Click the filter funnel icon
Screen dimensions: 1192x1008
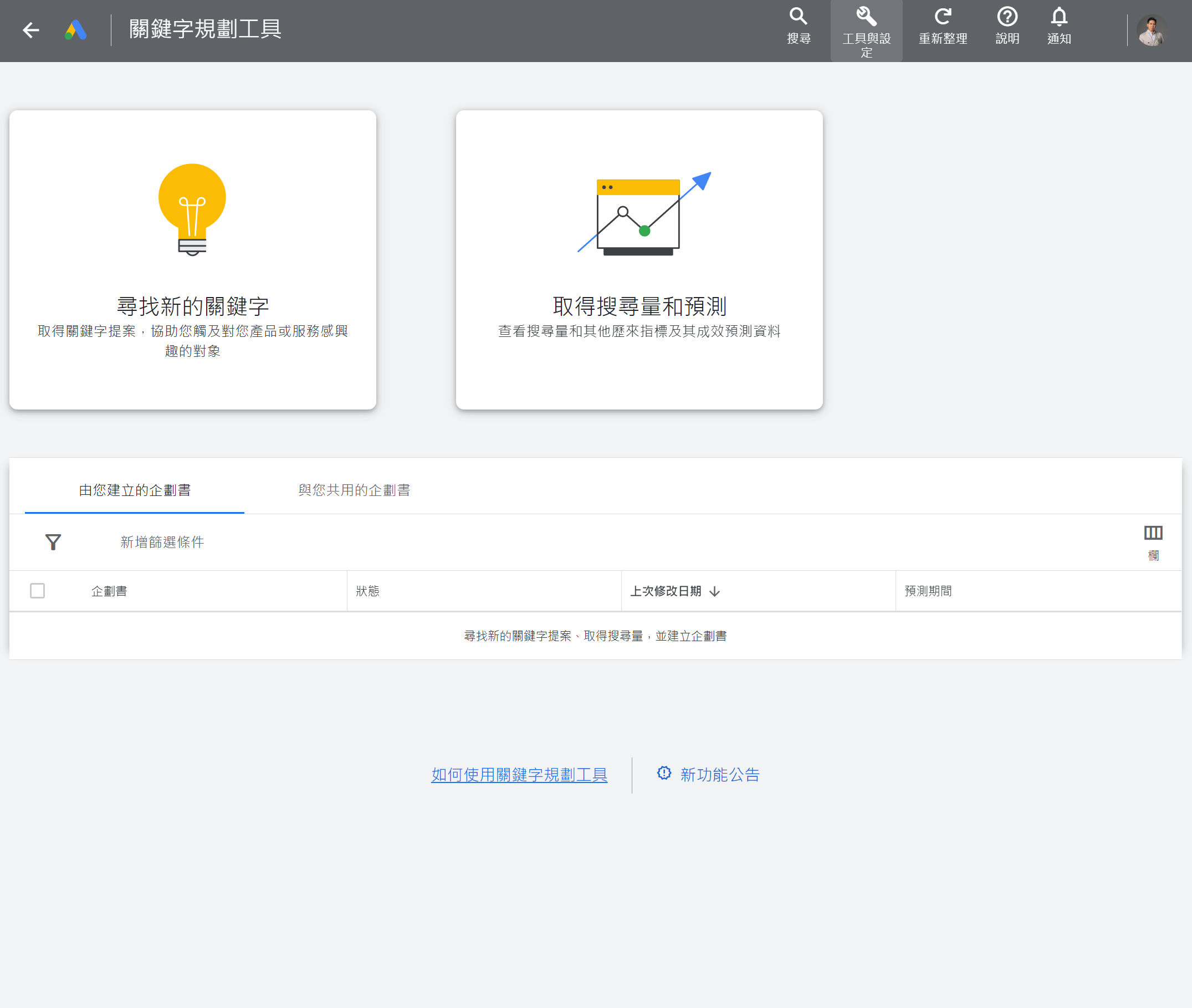[53, 542]
